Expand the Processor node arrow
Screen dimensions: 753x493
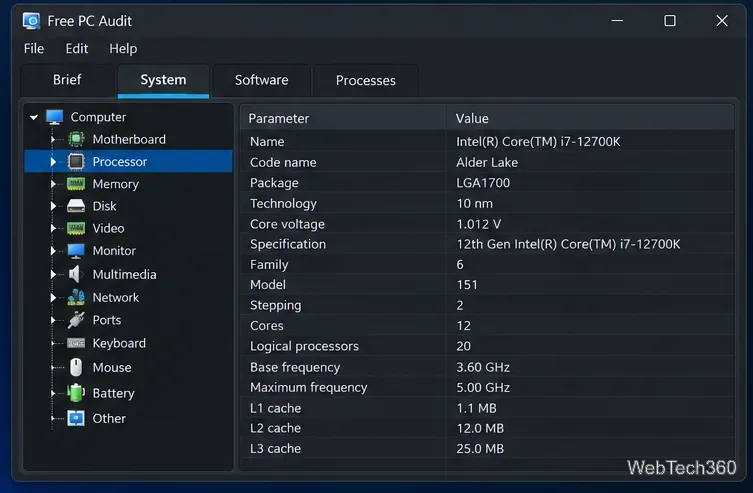tap(53, 162)
